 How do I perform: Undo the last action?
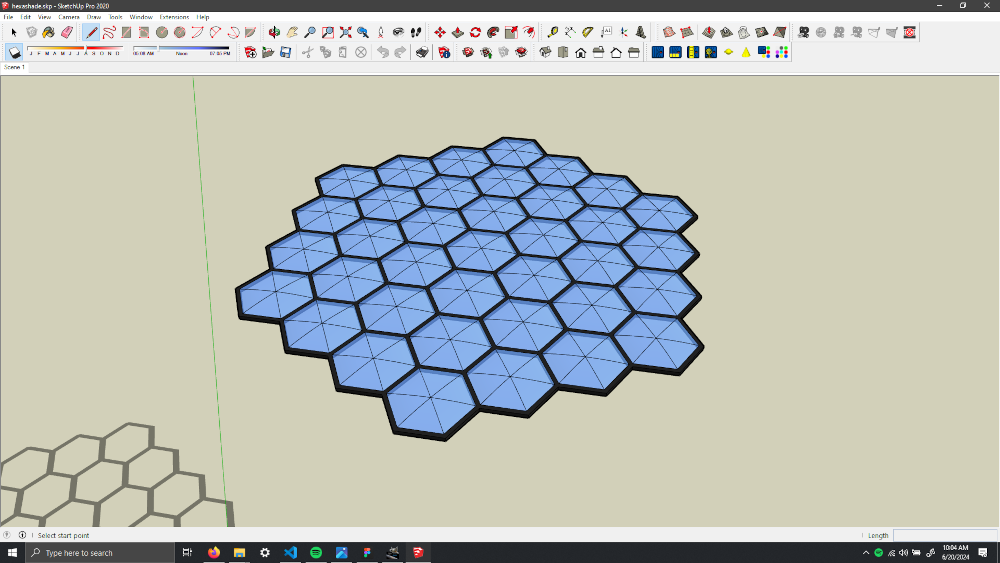[x=383, y=52]
